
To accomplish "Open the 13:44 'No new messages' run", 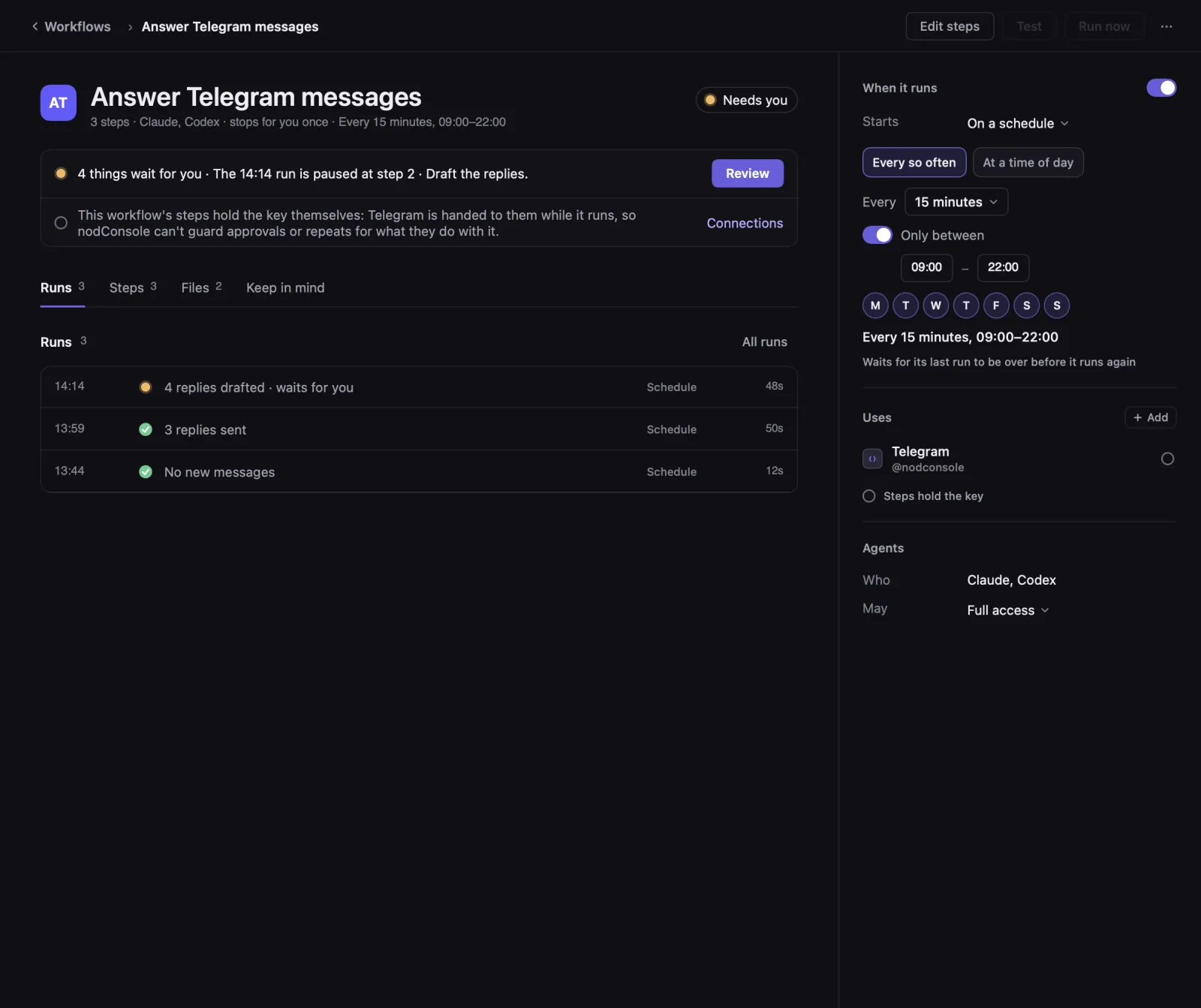I will coord(419,471).
